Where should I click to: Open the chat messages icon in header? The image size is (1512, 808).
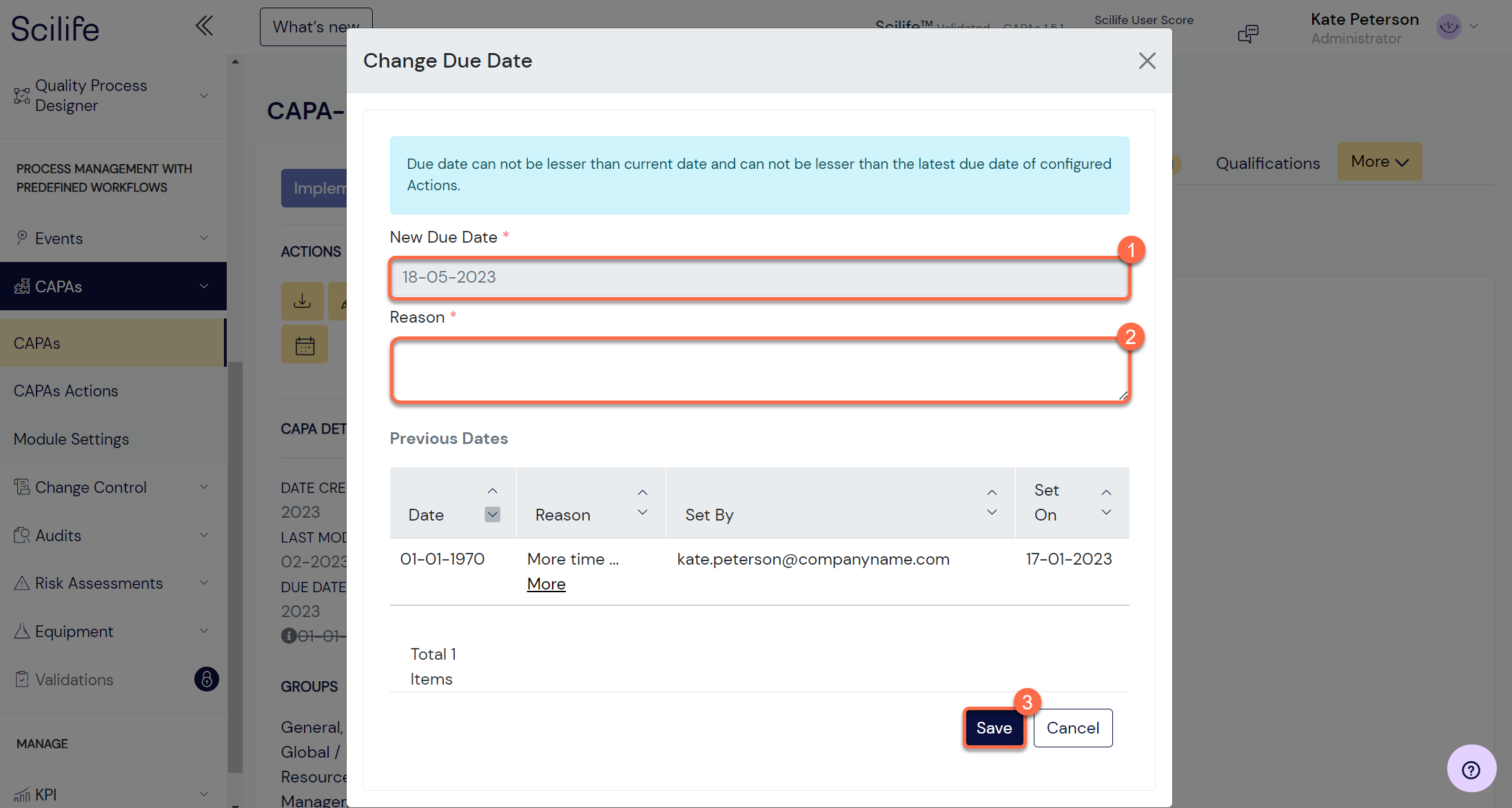coord(1247,33)
